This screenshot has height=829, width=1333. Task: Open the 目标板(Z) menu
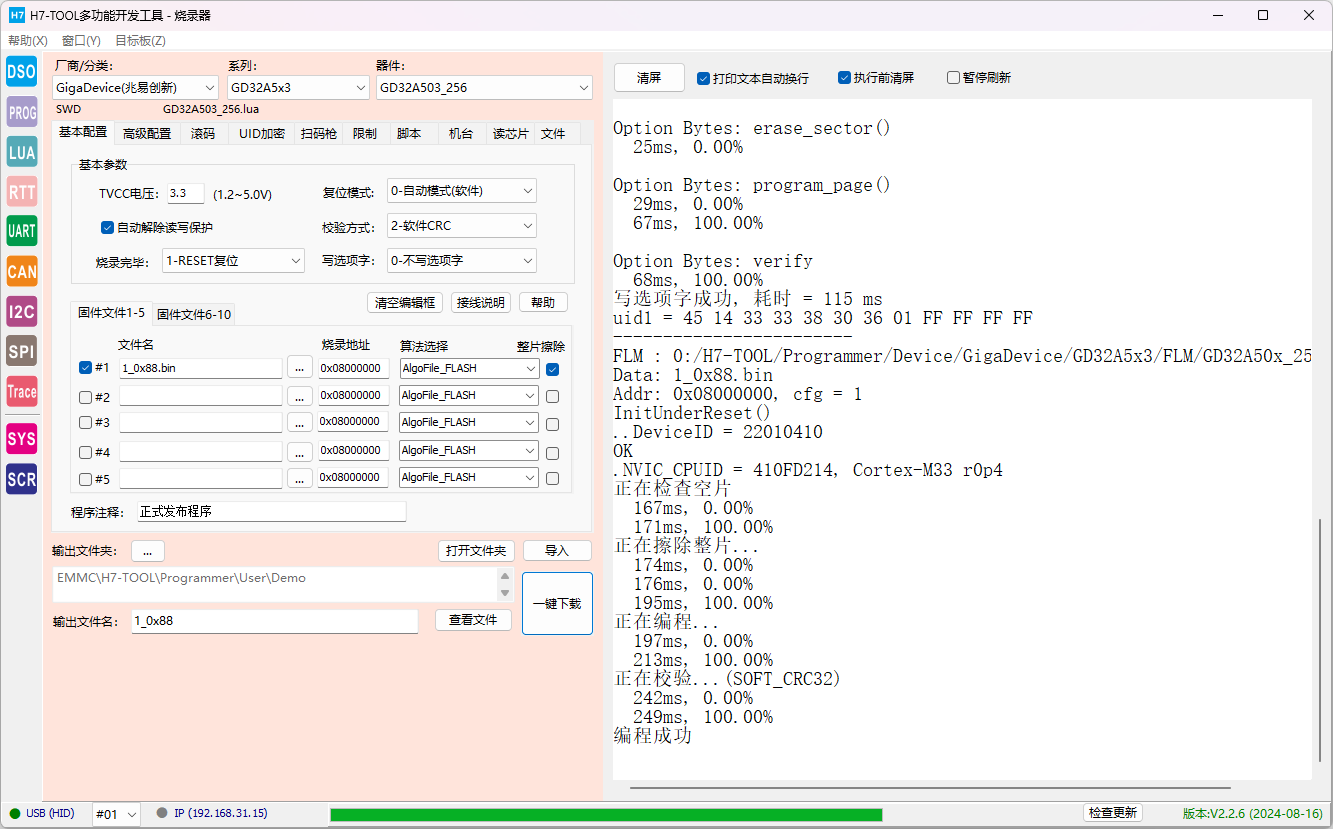pos(140,40)
